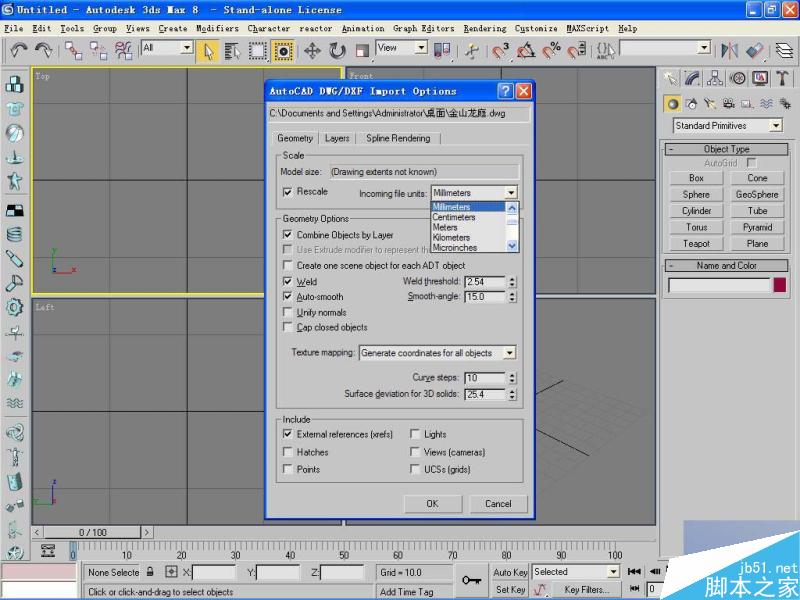Enable the Lights checkbox under Include
The image size is (800, 600).
click(x=416, y=434)
